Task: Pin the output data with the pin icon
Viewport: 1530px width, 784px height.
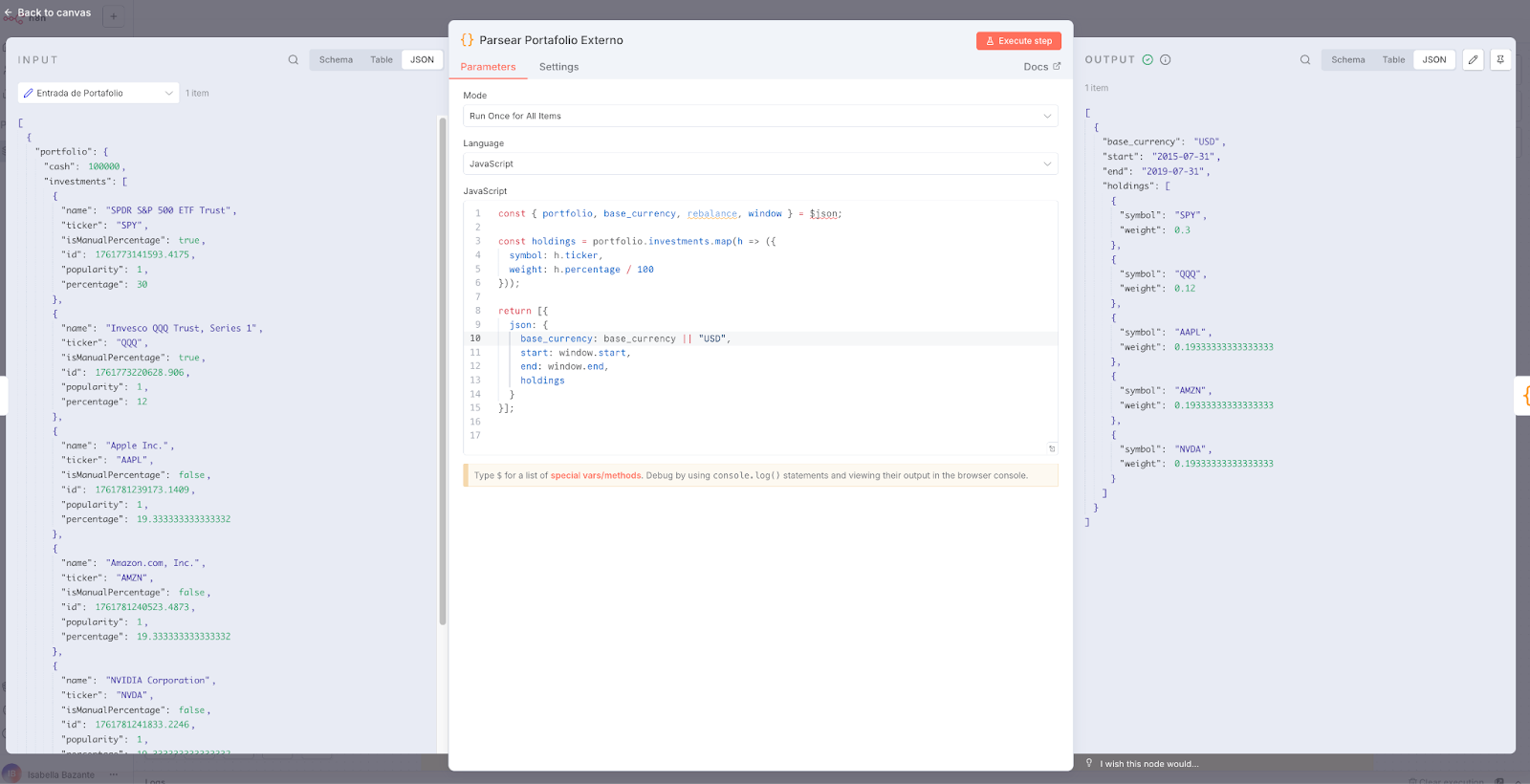Action: point(1500,59)
